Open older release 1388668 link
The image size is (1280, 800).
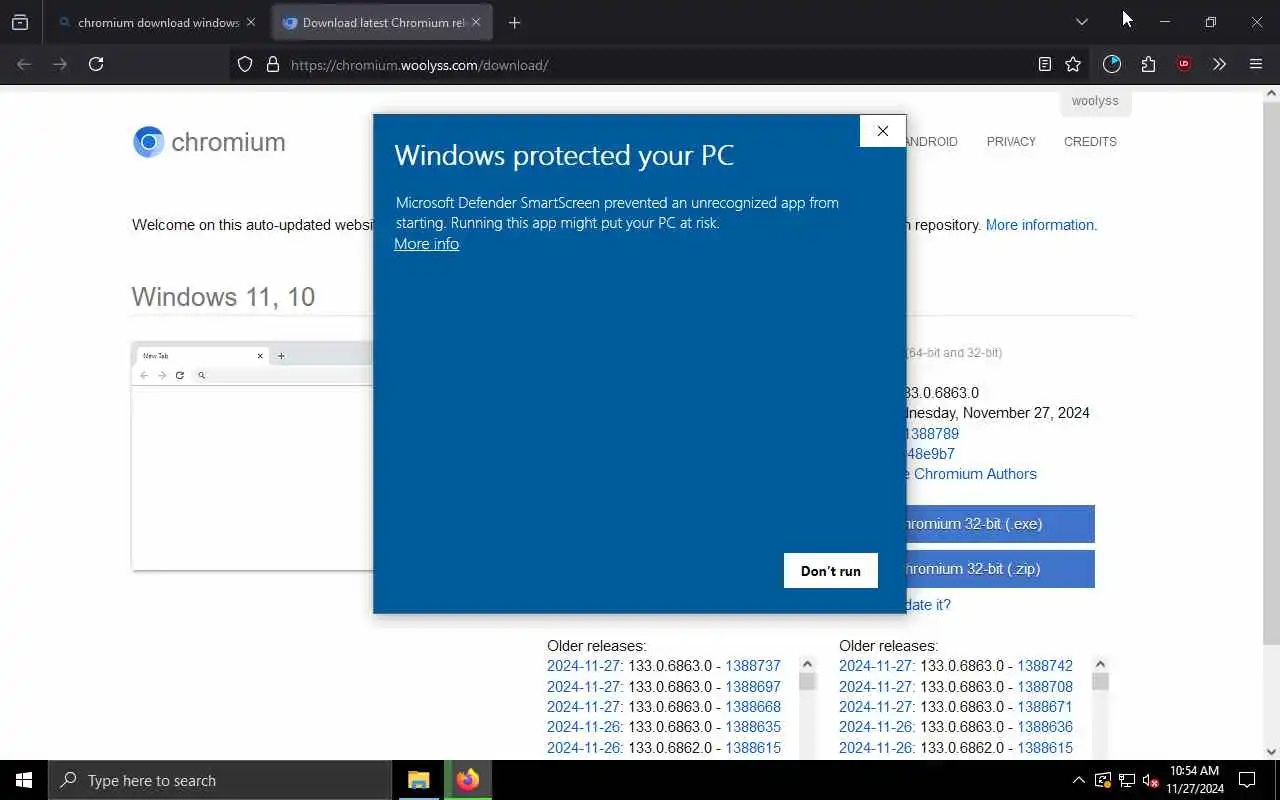tap(753, 707)
